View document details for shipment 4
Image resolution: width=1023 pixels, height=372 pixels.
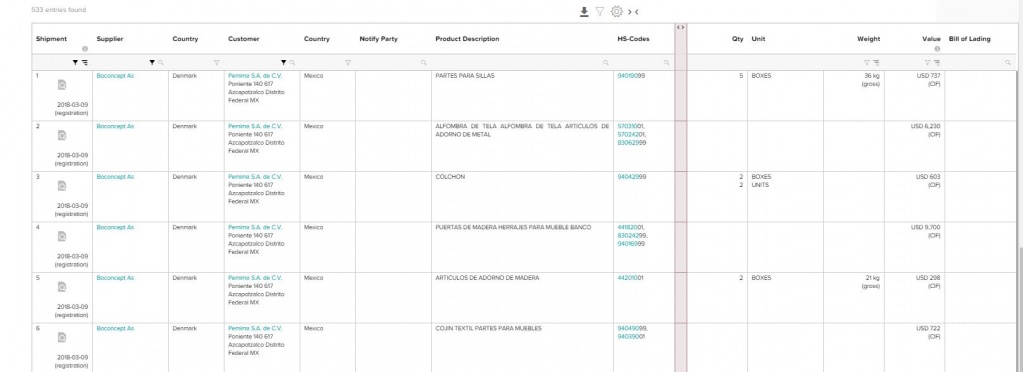(62, 236)
